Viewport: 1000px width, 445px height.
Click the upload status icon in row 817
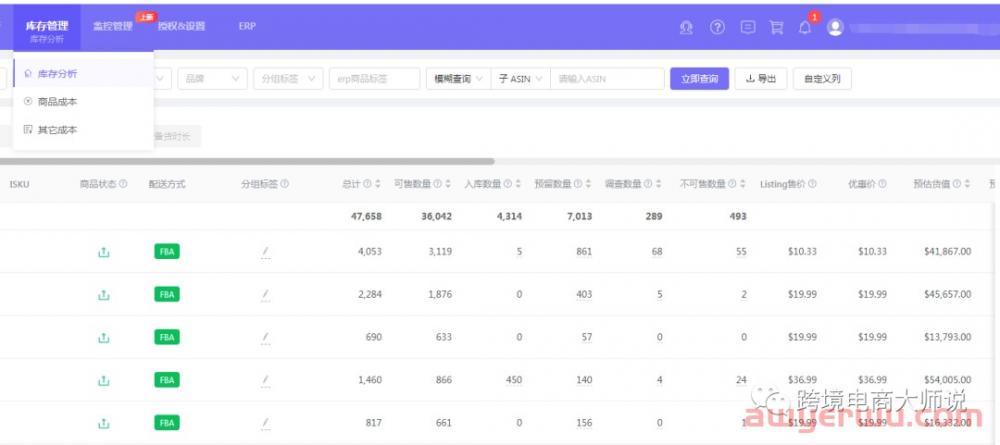103,423
